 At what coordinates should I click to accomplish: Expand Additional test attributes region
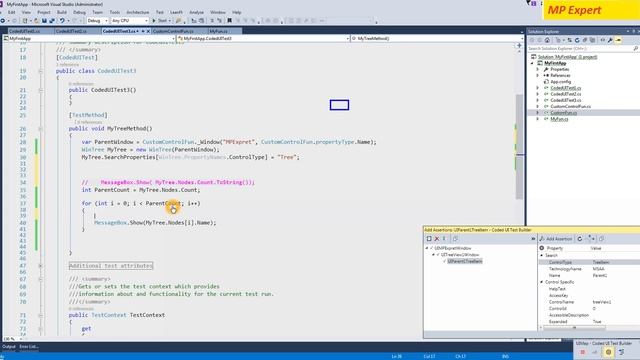(x=40, y=266)
